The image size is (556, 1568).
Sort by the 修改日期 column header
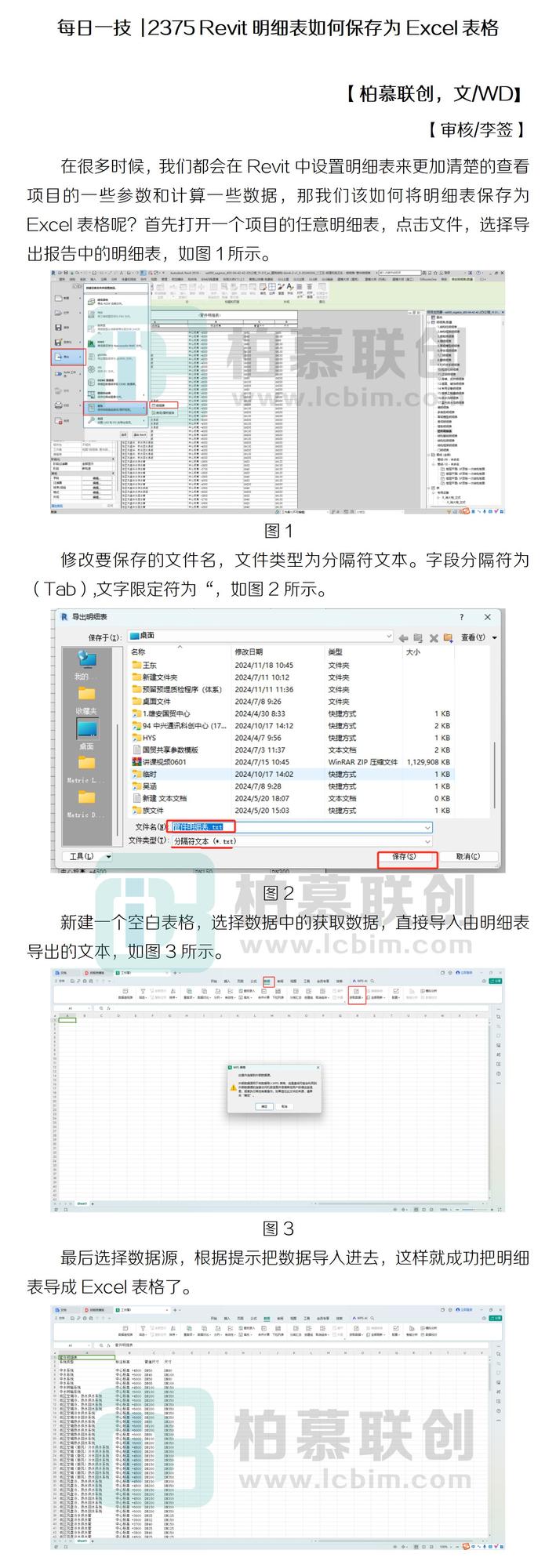point(278,652)
